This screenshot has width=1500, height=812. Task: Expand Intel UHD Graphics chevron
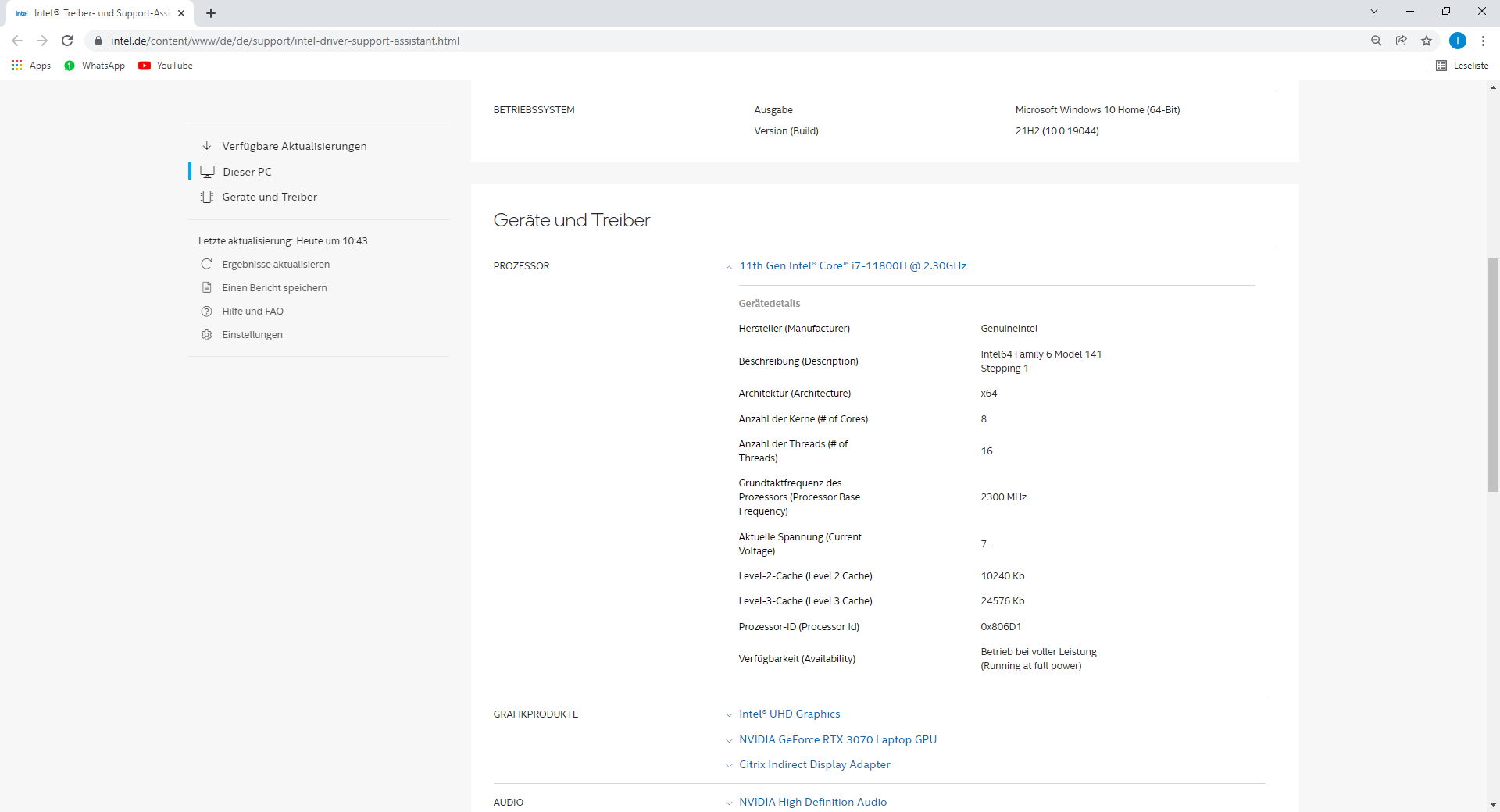click(729, 714)
